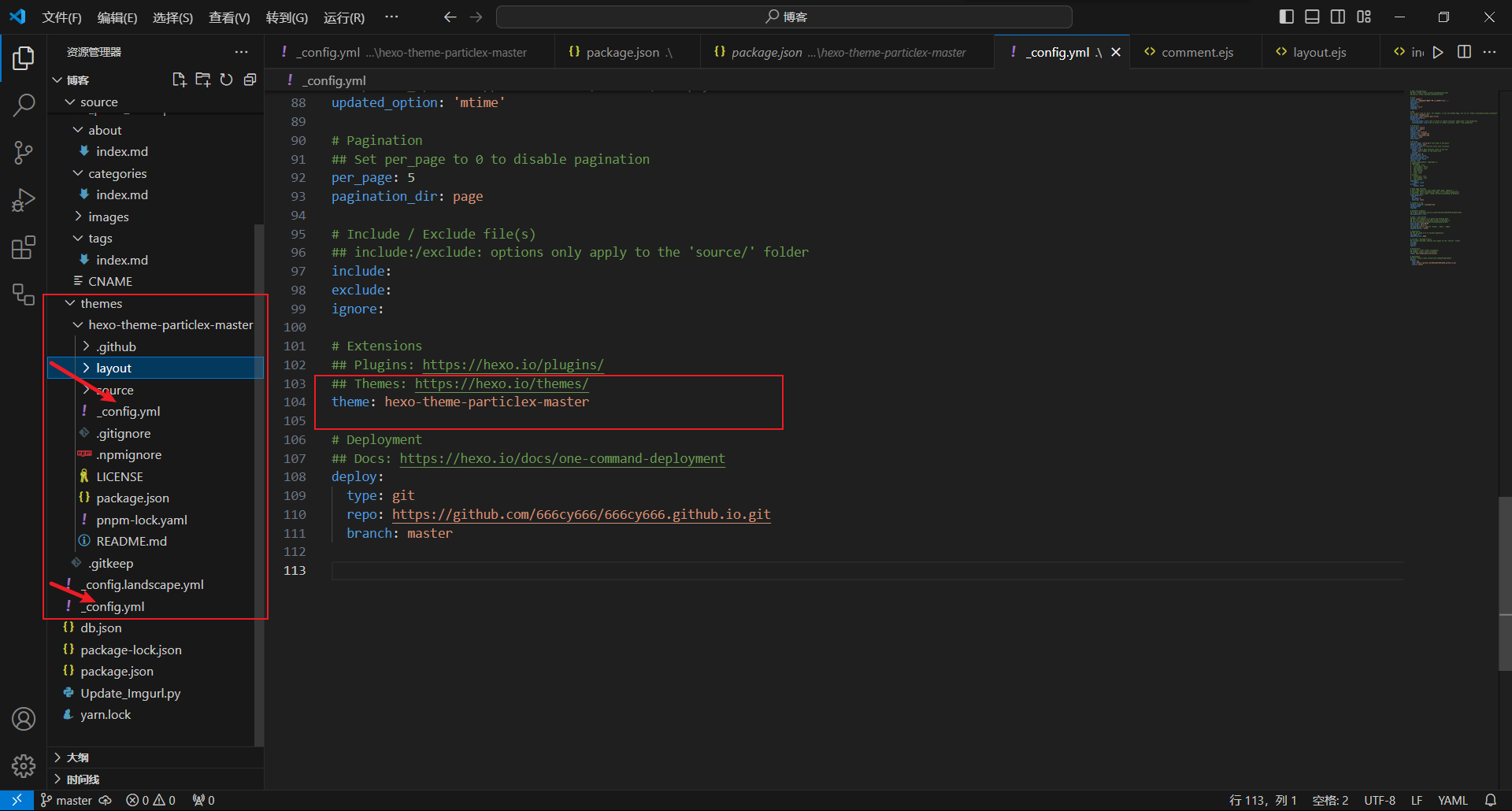Image resolution: width=1512 pixels, height=811 pixels.
Task: Click the 行 113, 列 1 cursor position
Action: tap(1263, 800)
